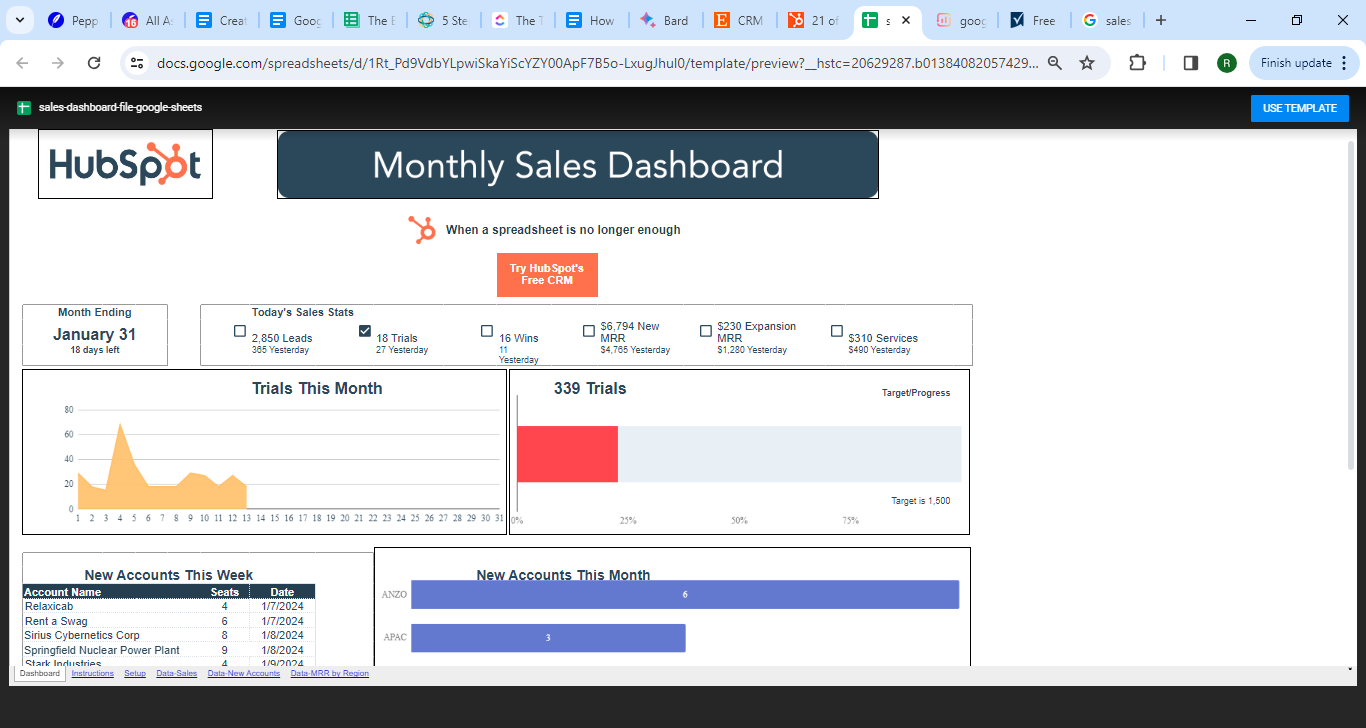The width and height of the screenshot is (1366, 728).
Task: Open the Instructions sheet tab
Action: point(93,674)
